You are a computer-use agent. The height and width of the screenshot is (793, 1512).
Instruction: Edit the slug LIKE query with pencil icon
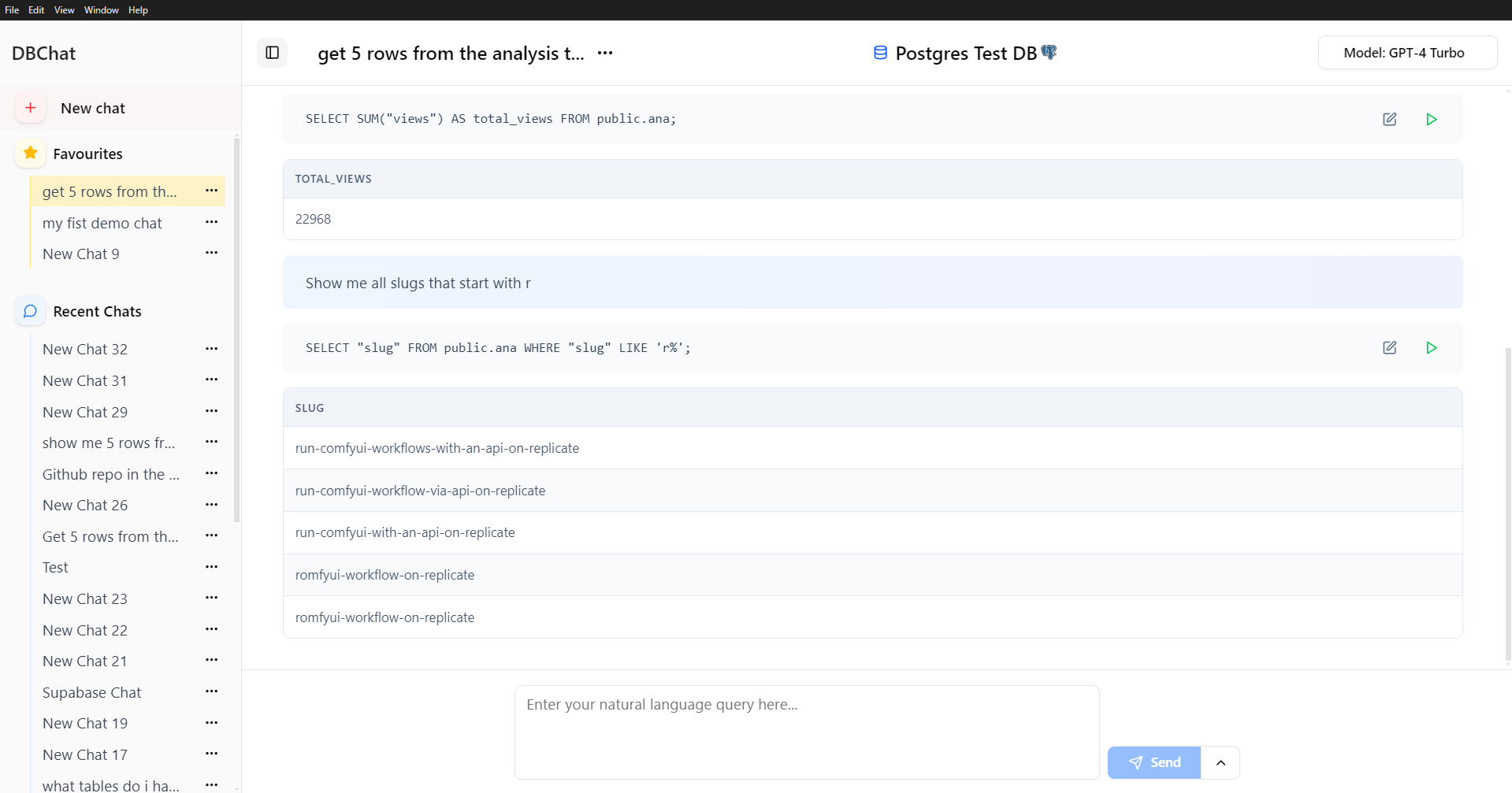tap(1390, 347)
